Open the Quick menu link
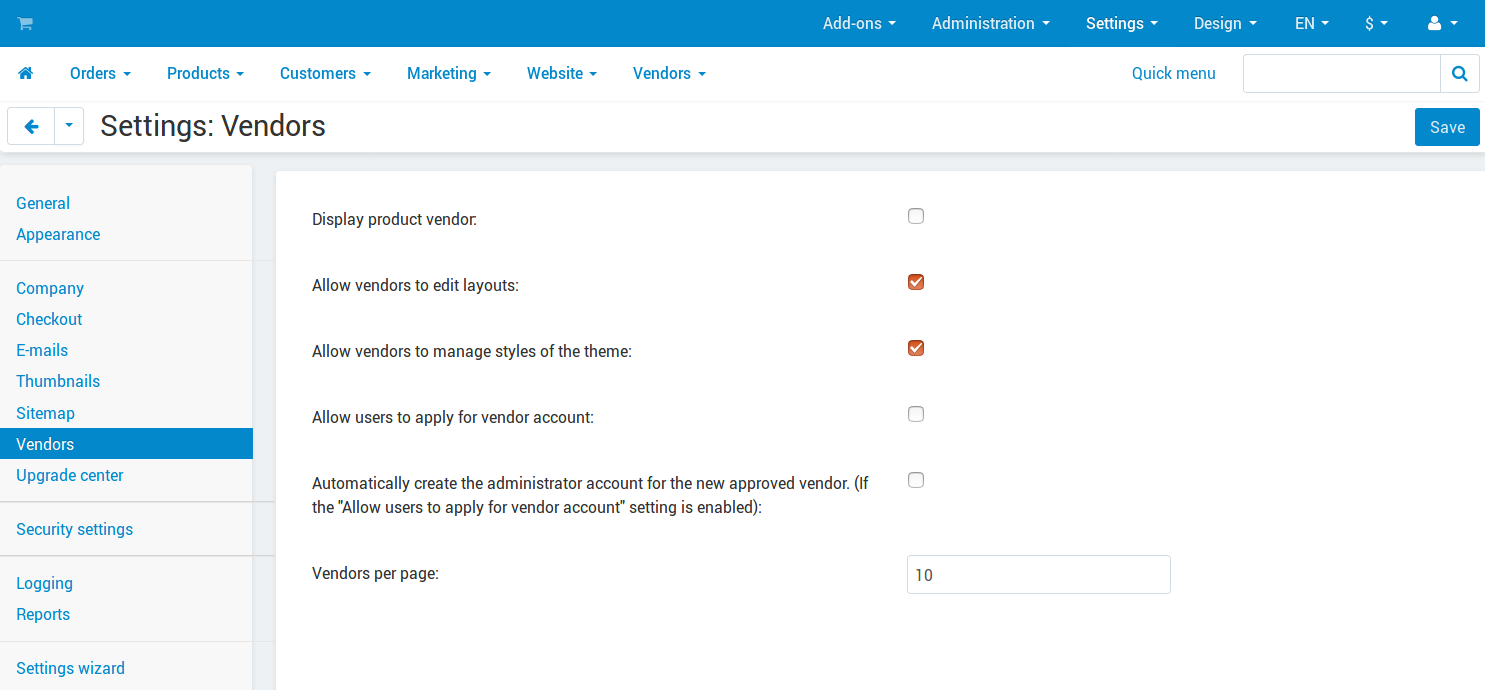This screenshot has width=1485, height=690. (x=1174, y=73)
